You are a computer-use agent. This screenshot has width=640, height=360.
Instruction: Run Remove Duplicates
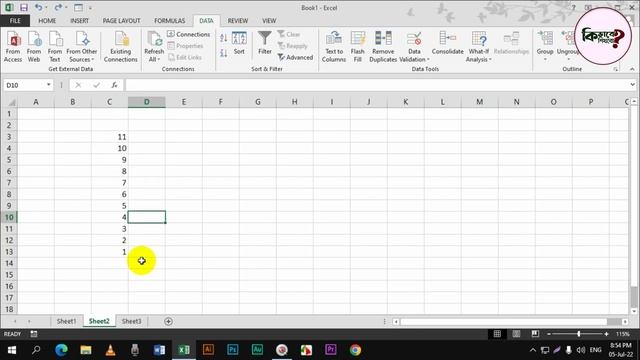pos(383,47)
